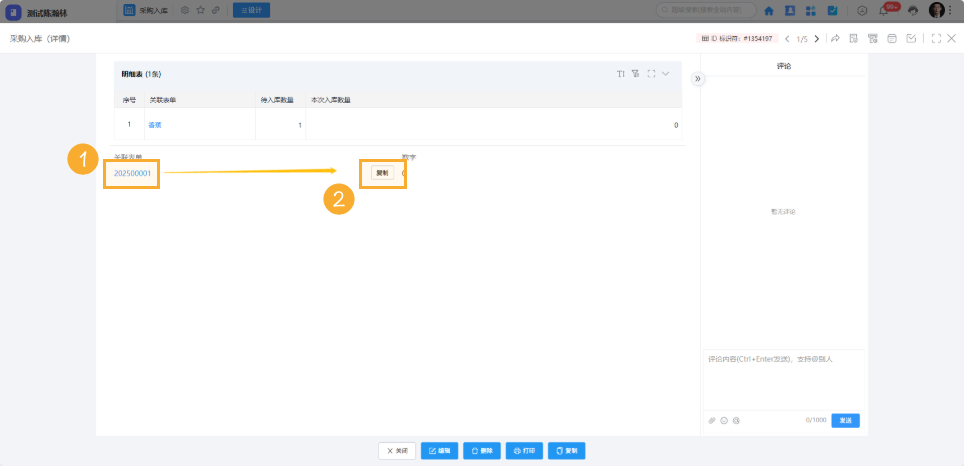This screenshot has width=964, height=466.
Task: Focus the comment input text area
Action: 783,378
